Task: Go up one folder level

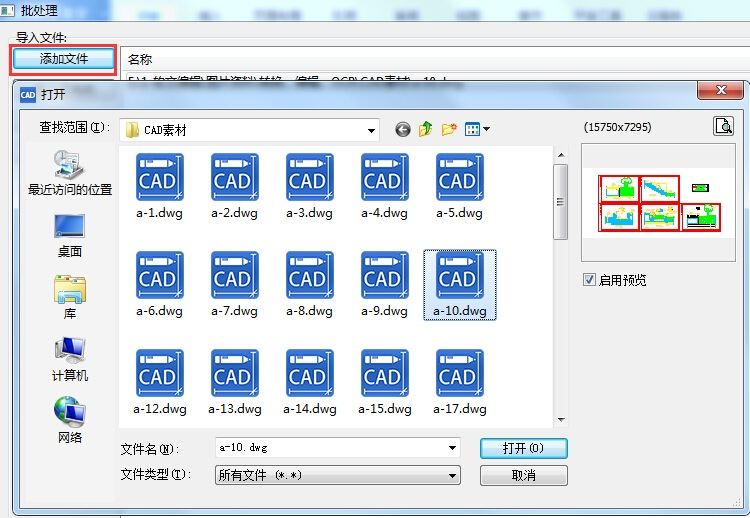Action: click(425, 129)
